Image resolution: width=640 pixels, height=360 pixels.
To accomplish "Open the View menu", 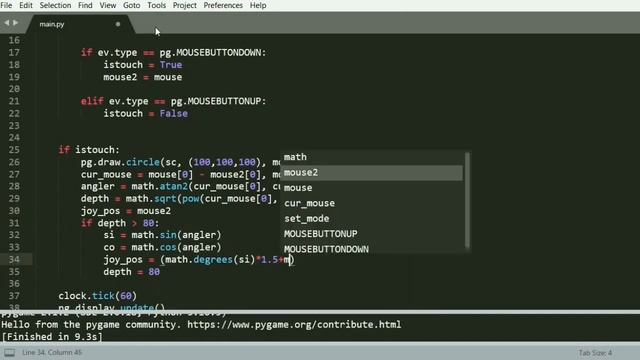I will click(108, 5).
